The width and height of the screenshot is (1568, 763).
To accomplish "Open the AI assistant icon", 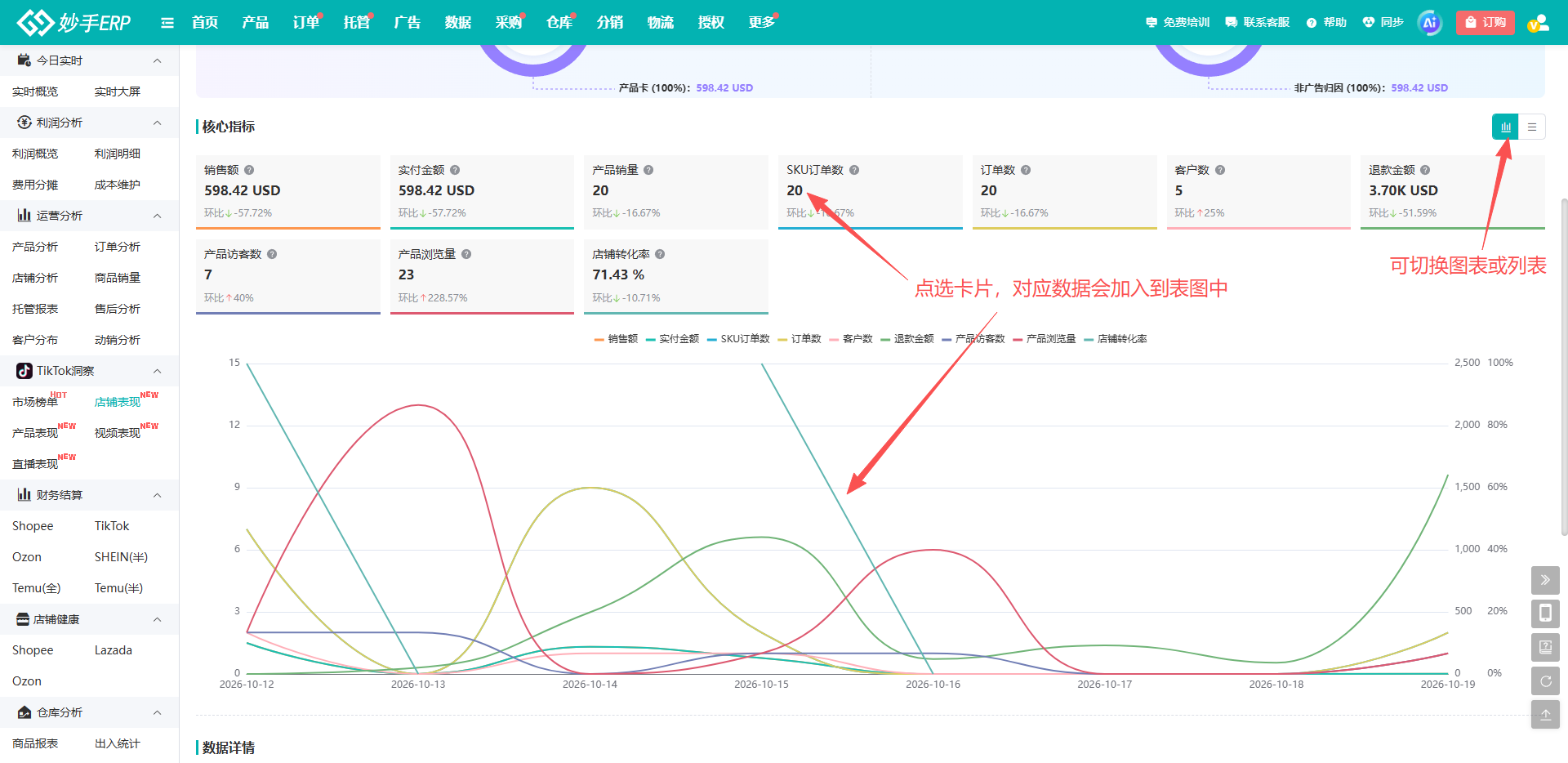I will tap(1430, 23).
